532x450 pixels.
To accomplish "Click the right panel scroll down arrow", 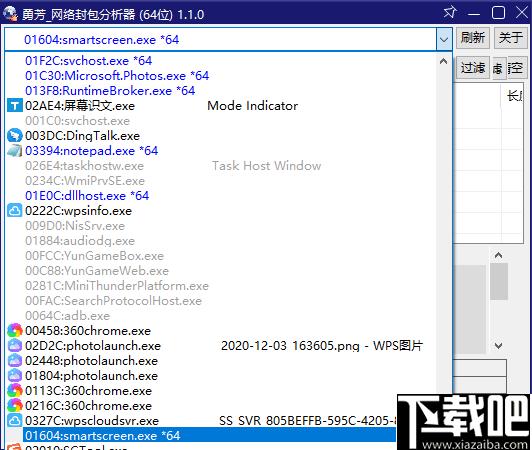I will click(x=498, y=345).
